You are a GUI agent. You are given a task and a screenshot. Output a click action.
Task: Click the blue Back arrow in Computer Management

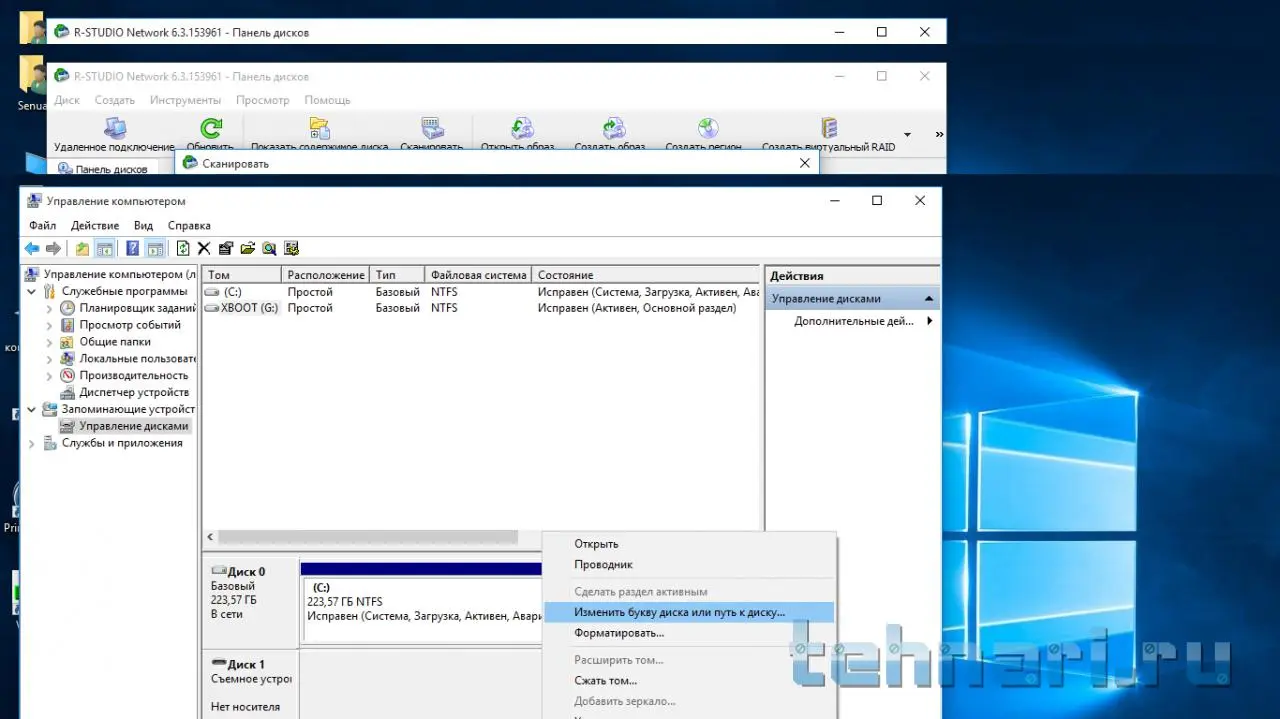(x=32, y=249)
